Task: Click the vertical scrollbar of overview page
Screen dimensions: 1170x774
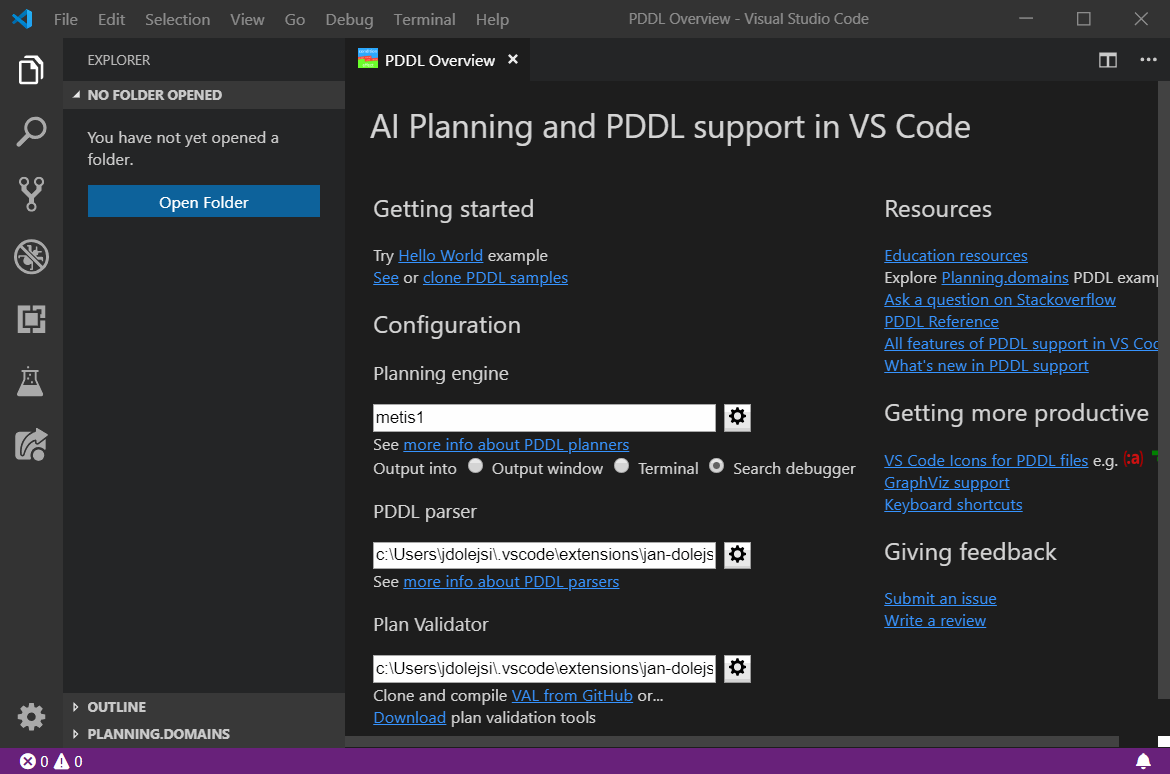Action: [1163, 390]
